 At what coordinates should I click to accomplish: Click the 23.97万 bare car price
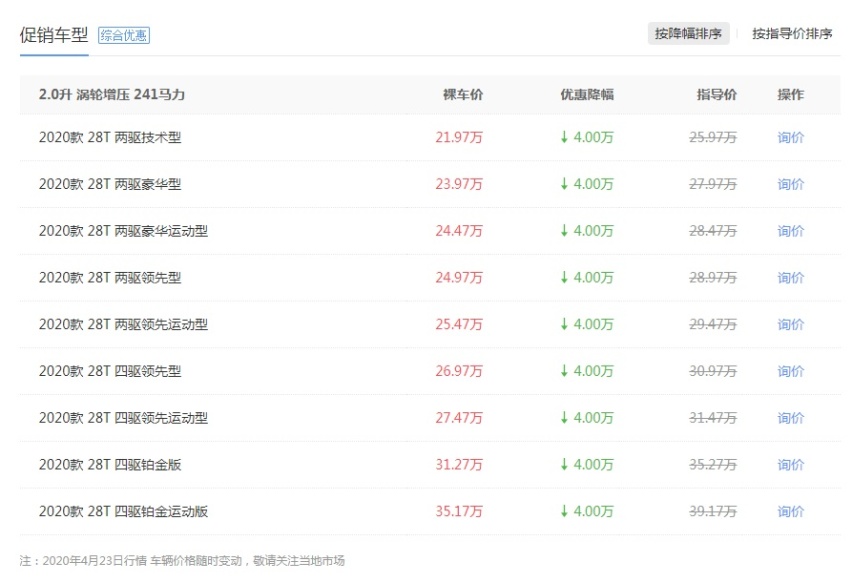click(459, 184)
